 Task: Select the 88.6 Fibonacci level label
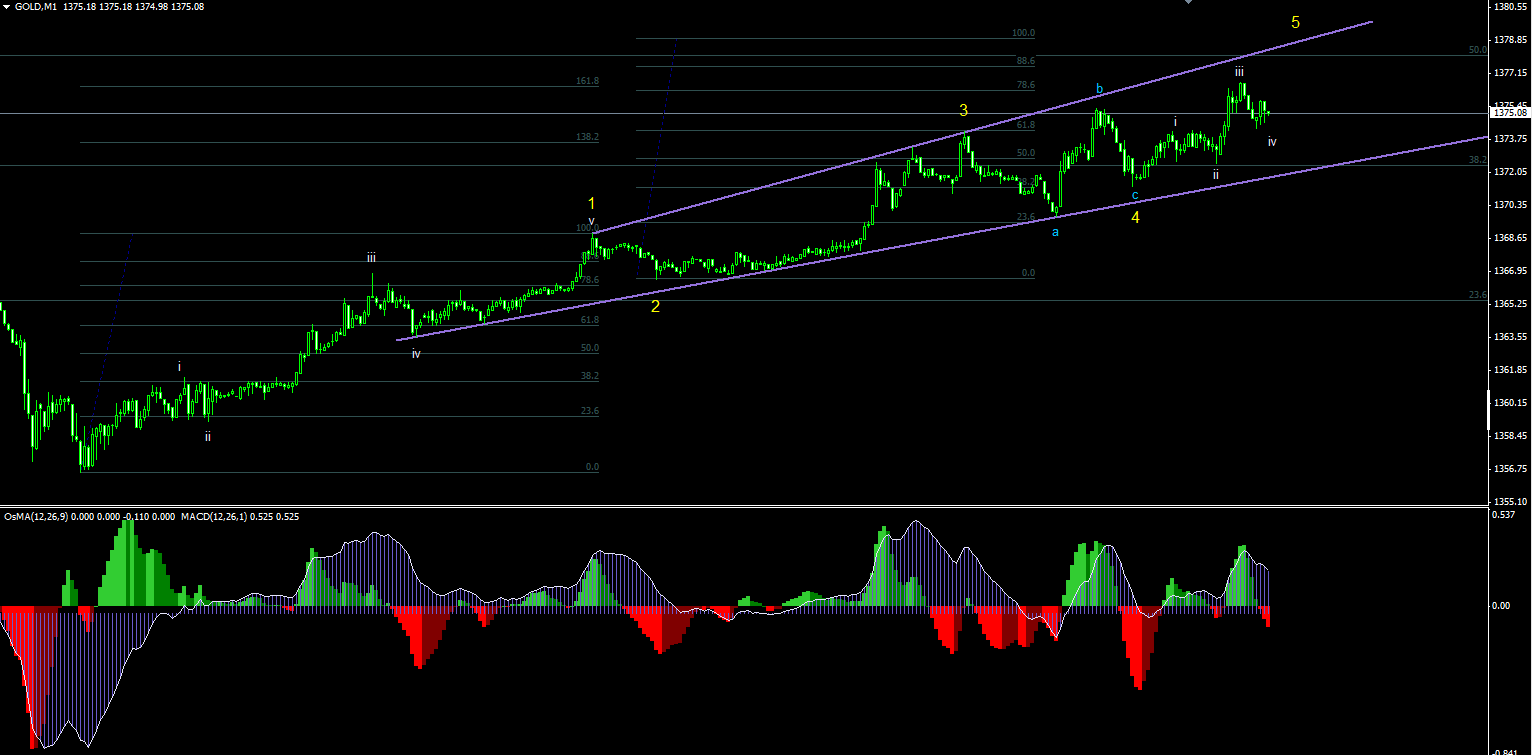coord(1024,61)
